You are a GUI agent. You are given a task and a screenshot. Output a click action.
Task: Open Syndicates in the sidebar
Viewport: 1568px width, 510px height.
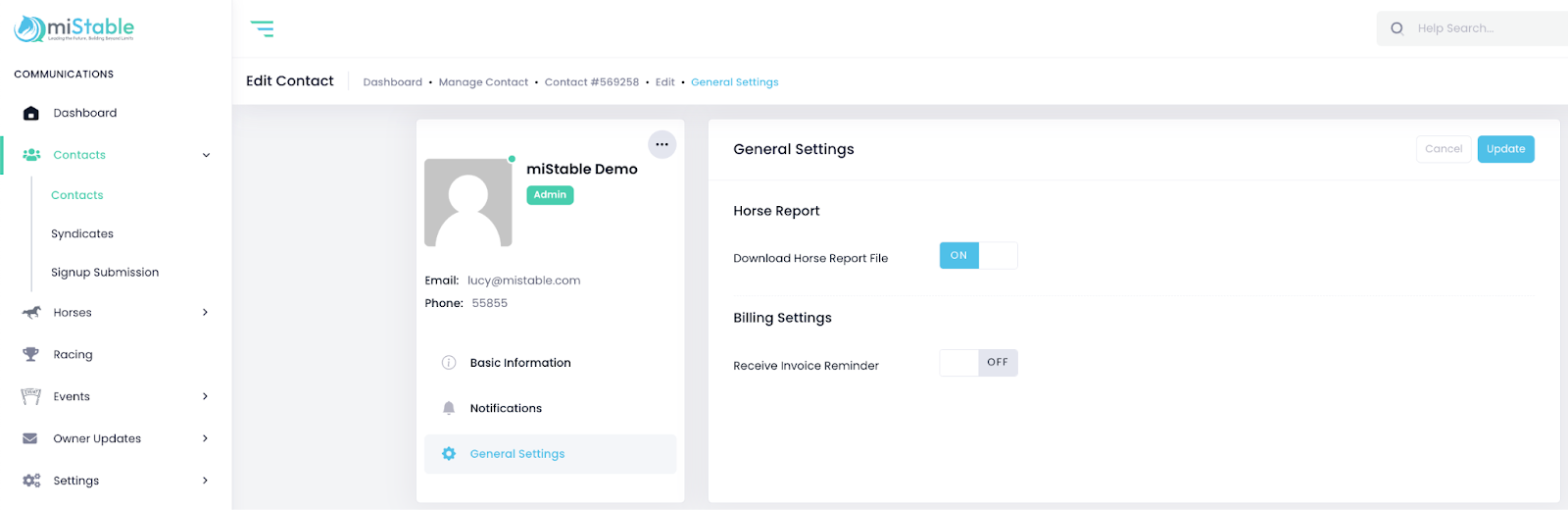click(82, 233)
